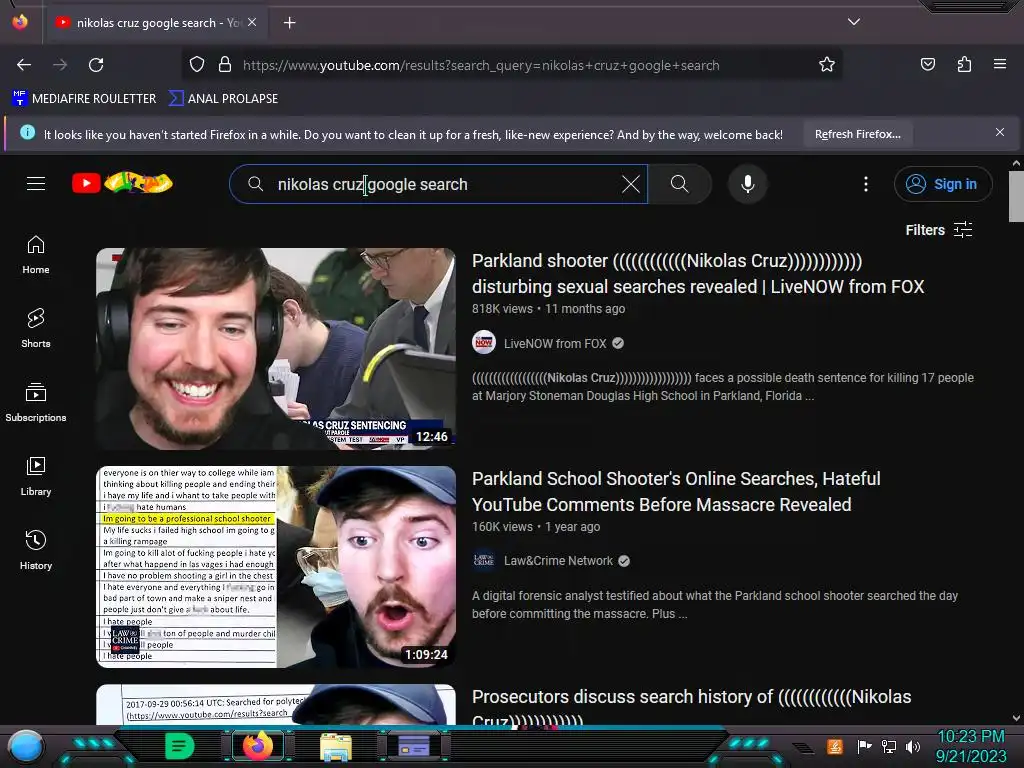Toggle the YouTube guide hamburger menu

click(36, 184)
